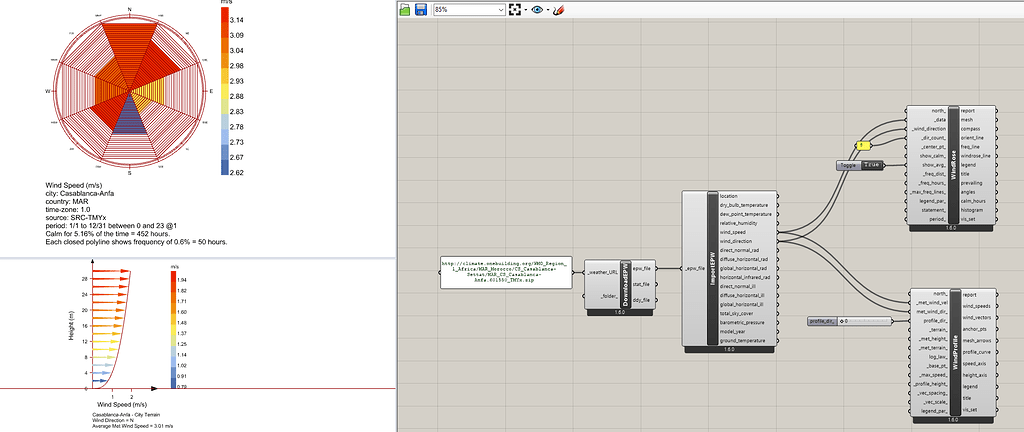
Task: Click the Zoom Extents frame icon
Action: click(515, 9)
